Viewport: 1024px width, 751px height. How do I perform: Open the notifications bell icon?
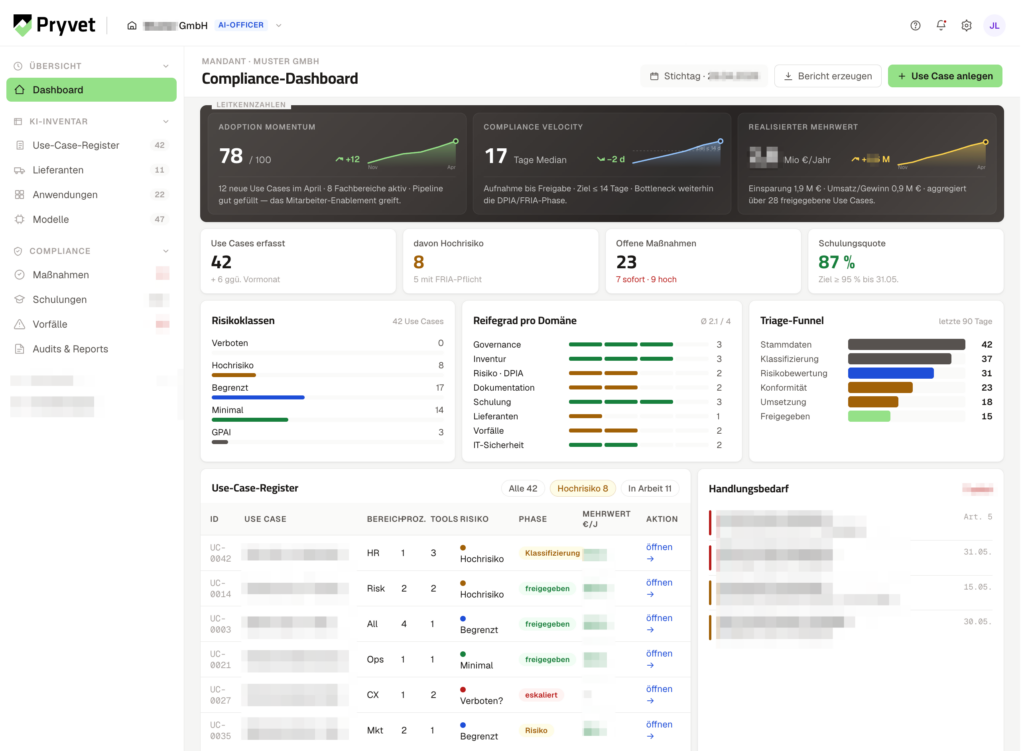point(940,25)
